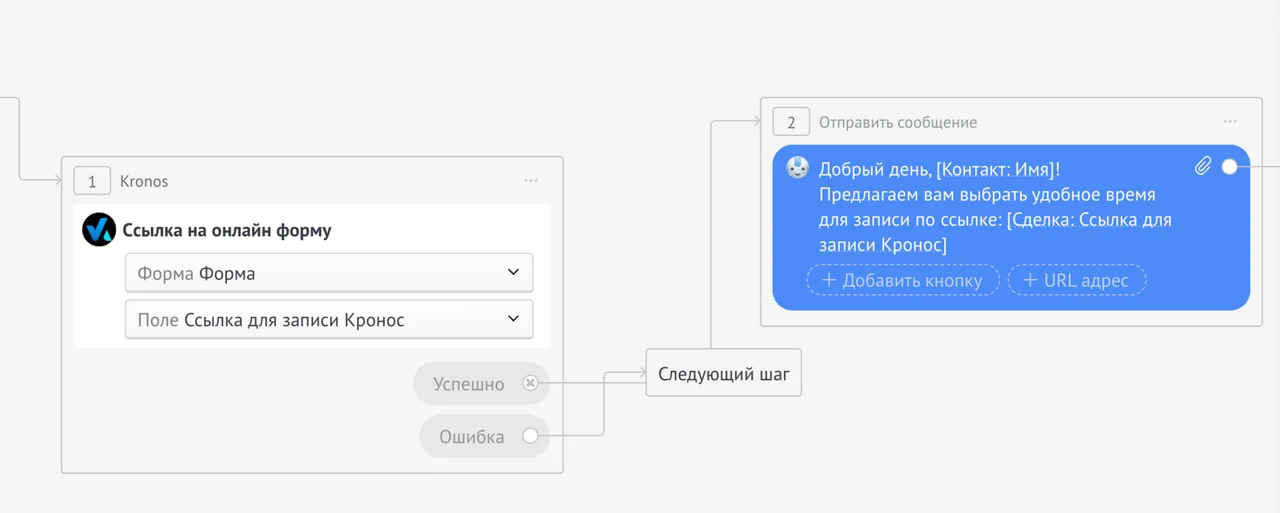Click the Kronos step header label
Image resolution: width=1280 pixels, height=513 pixels.
tap(144, 181)
